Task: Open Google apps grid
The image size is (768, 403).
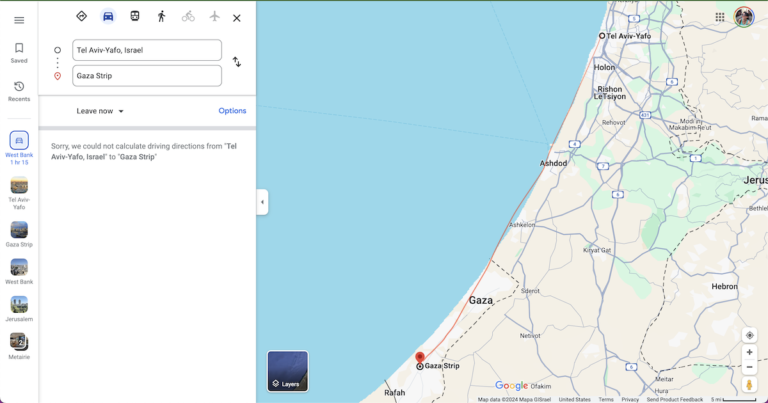Action: (x=720, y=17)
